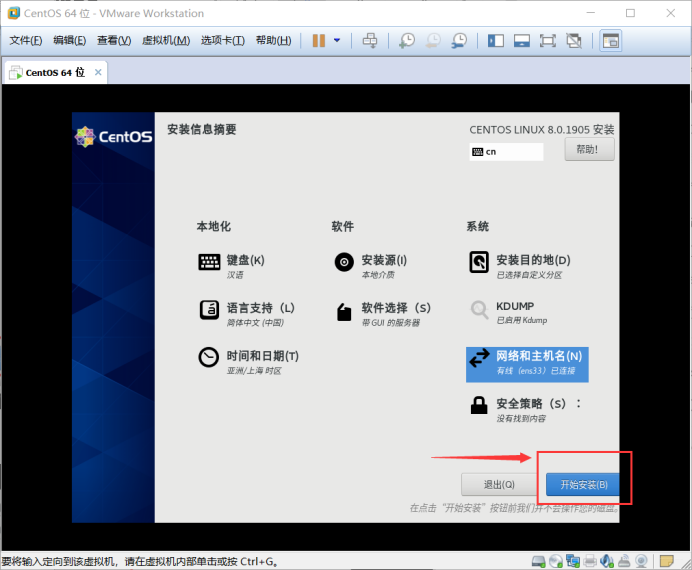Revert to the previous snapshot
692x570 pixels.
pos(433,41)
